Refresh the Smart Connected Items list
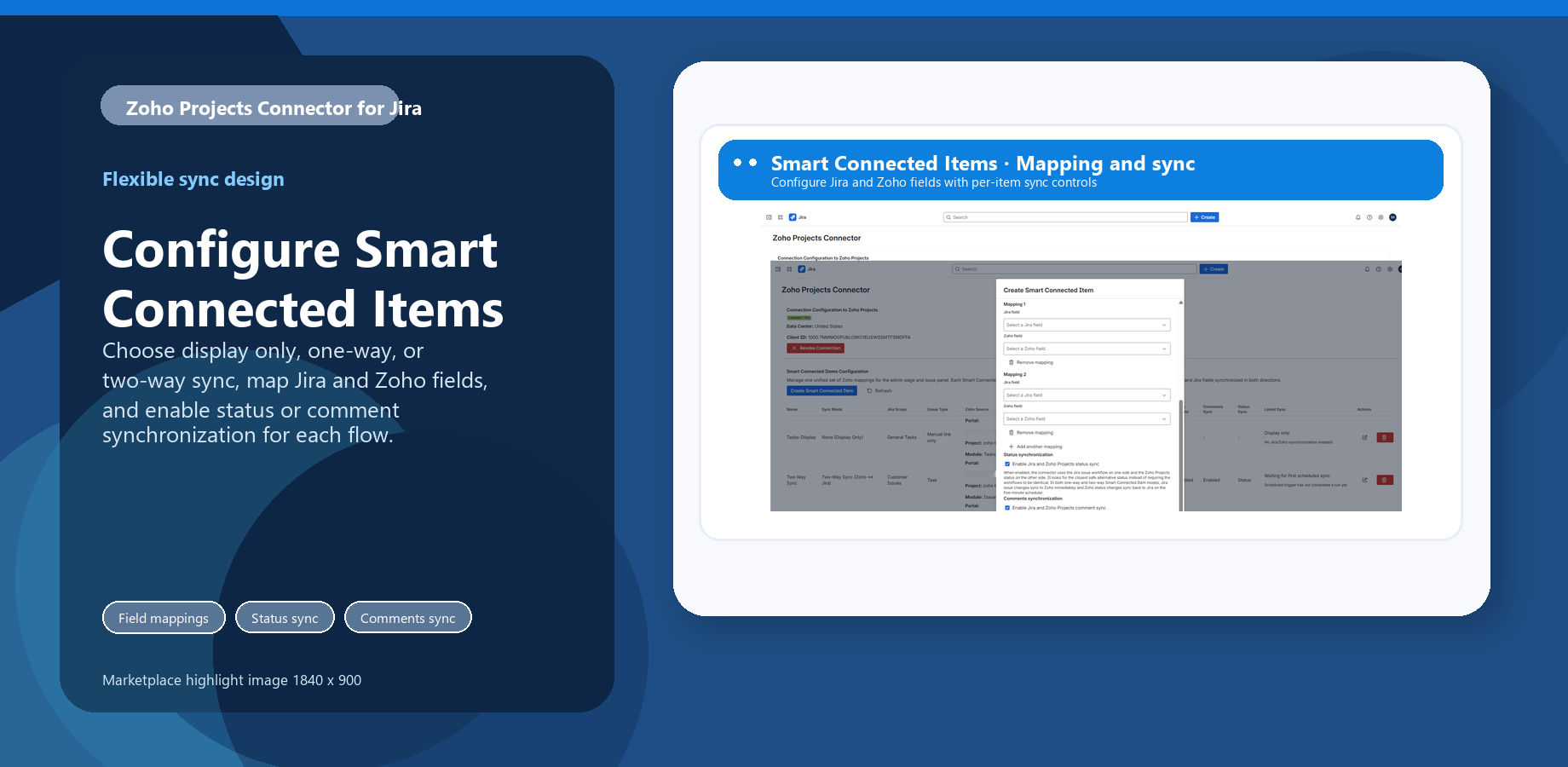Viewport: 1568px width, 767px height. pyautogui.click(x=879, y=390)
